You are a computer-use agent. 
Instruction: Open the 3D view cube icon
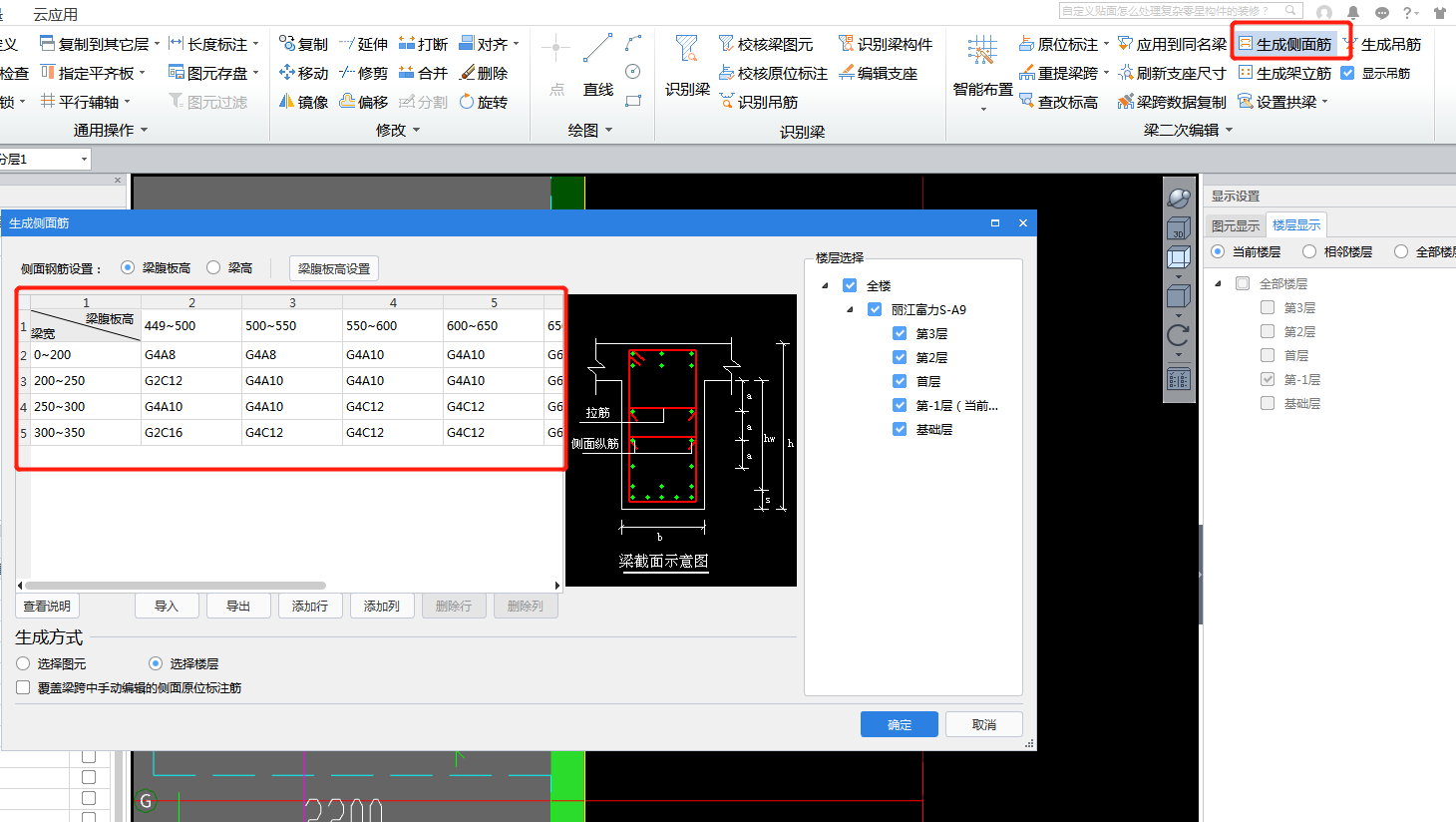coord(1178,228)
